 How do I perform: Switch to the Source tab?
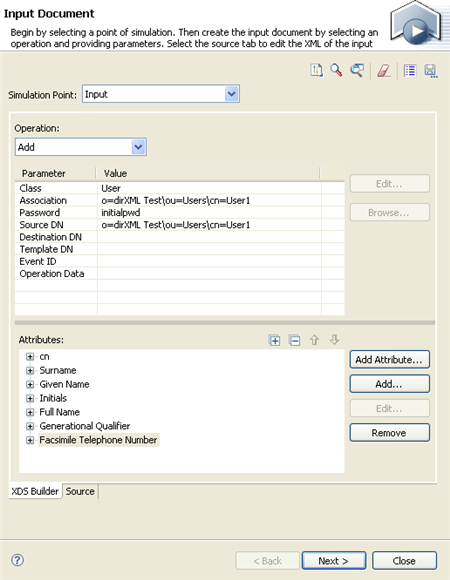[x=80, y=491]
